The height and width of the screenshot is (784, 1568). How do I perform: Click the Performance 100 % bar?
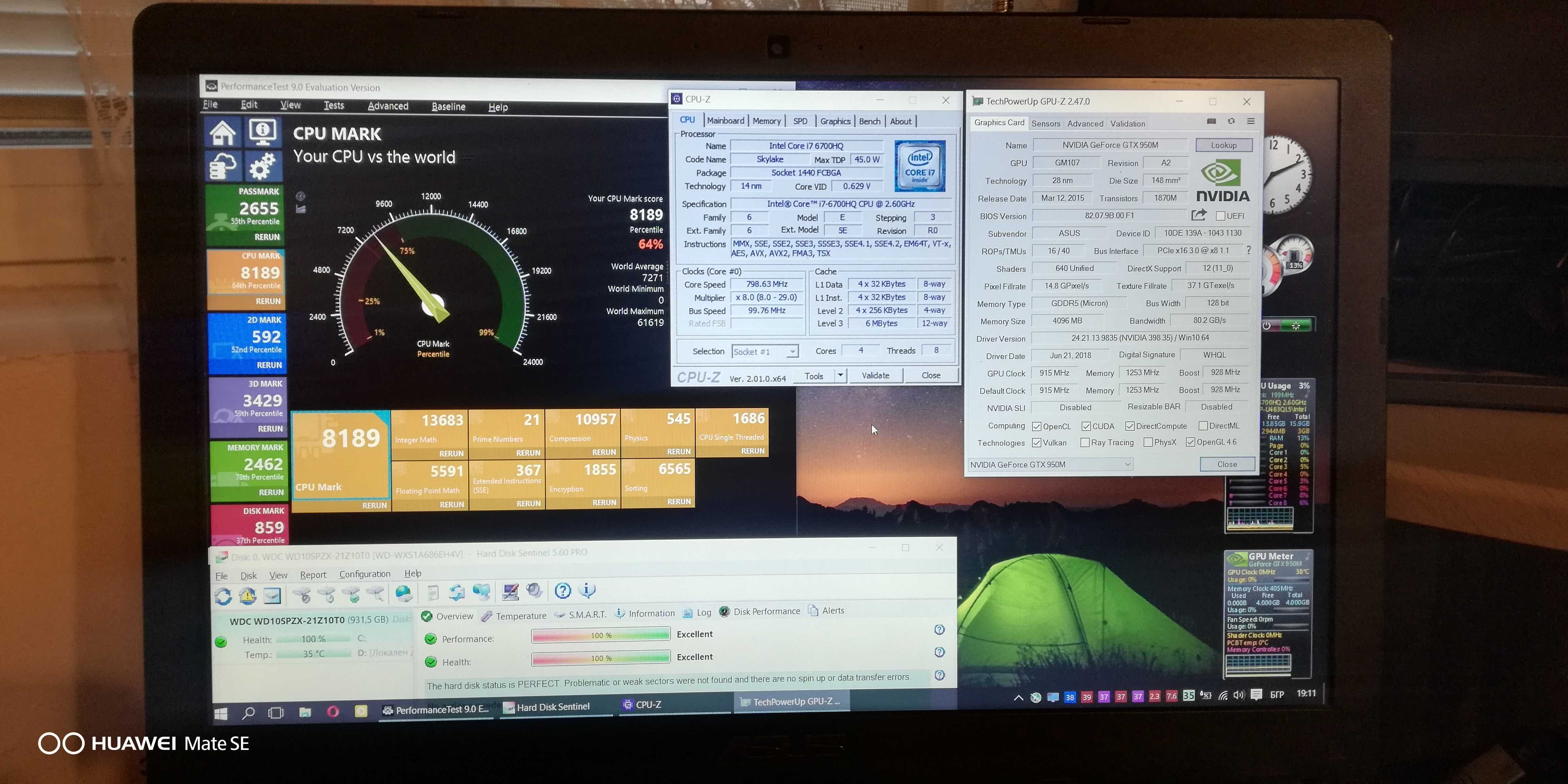pyautogui.click(x=601, y=636)
